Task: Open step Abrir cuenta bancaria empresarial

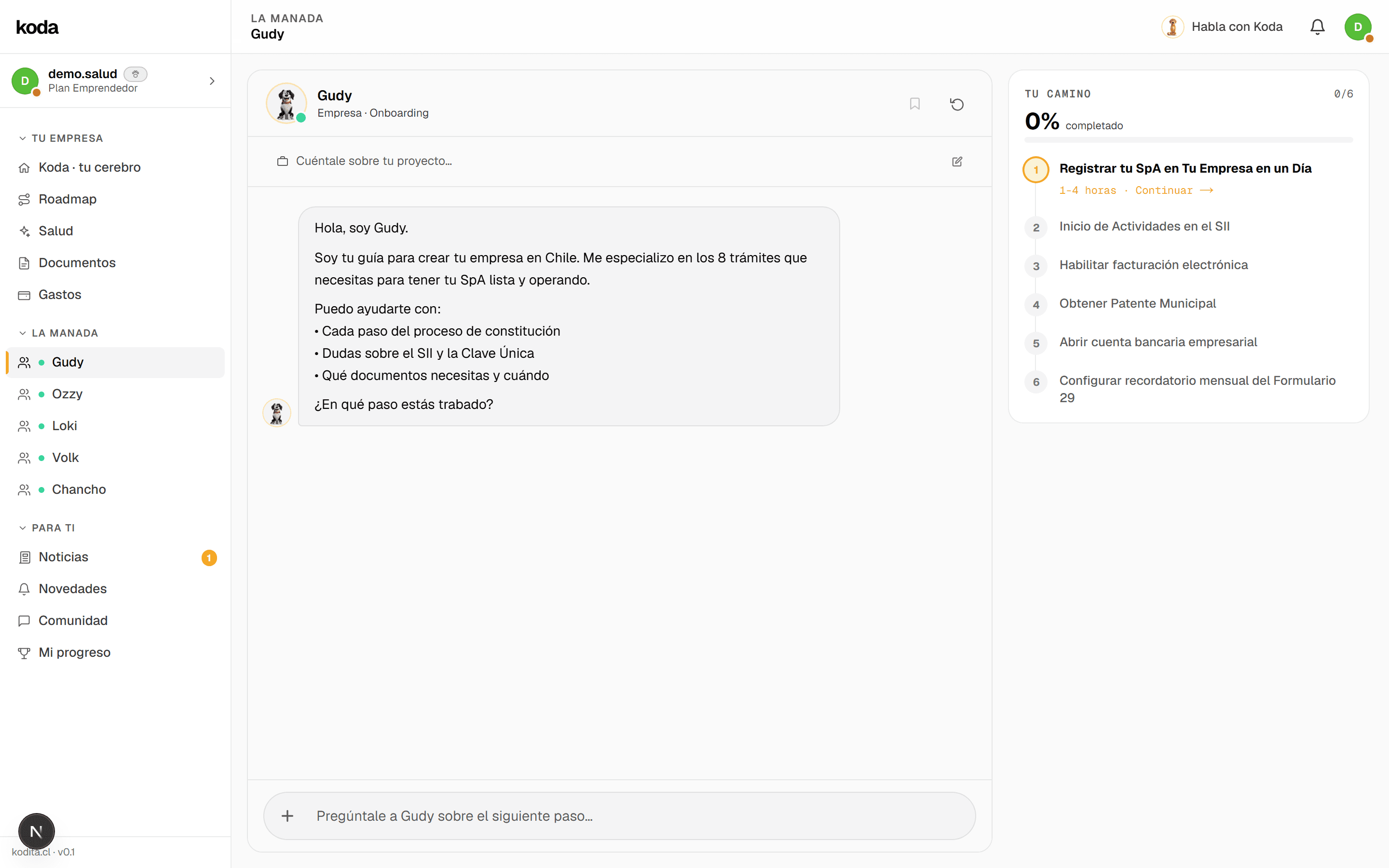Action: [x=1157, y=342]
